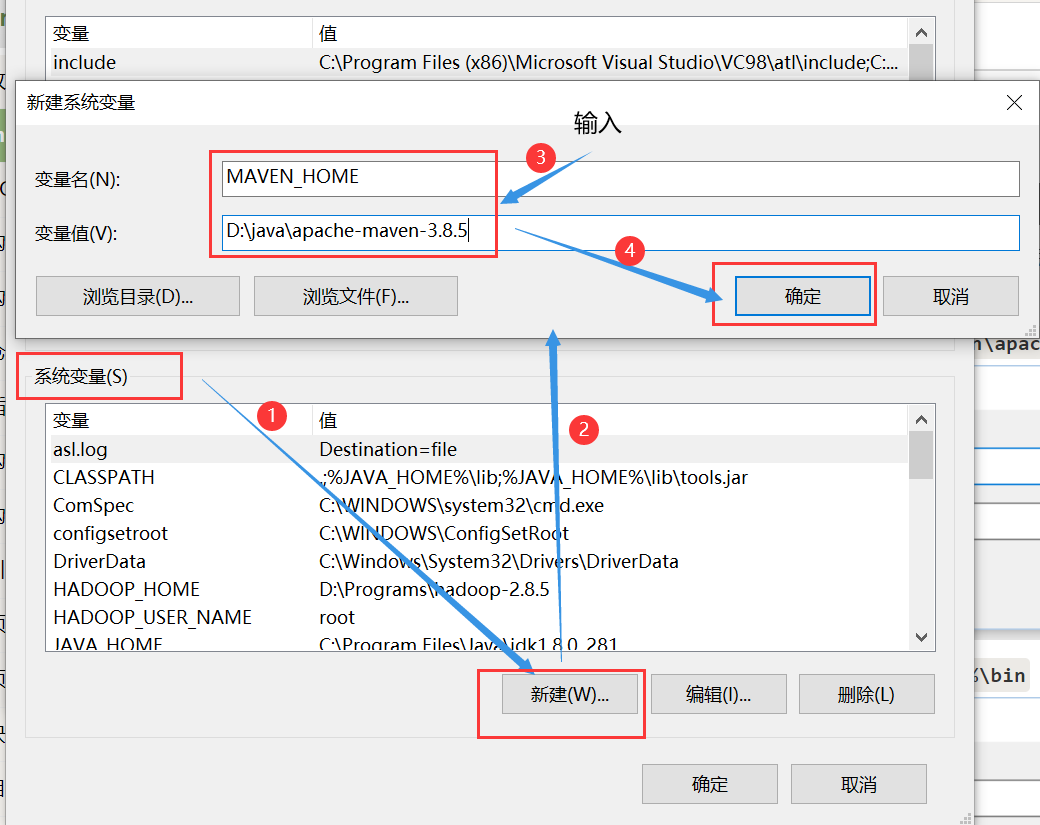This screenshot has width=1040, height=825.
Task: Select the HADOOP_USER_NAME variable row
Action: [x=479, y=617]
